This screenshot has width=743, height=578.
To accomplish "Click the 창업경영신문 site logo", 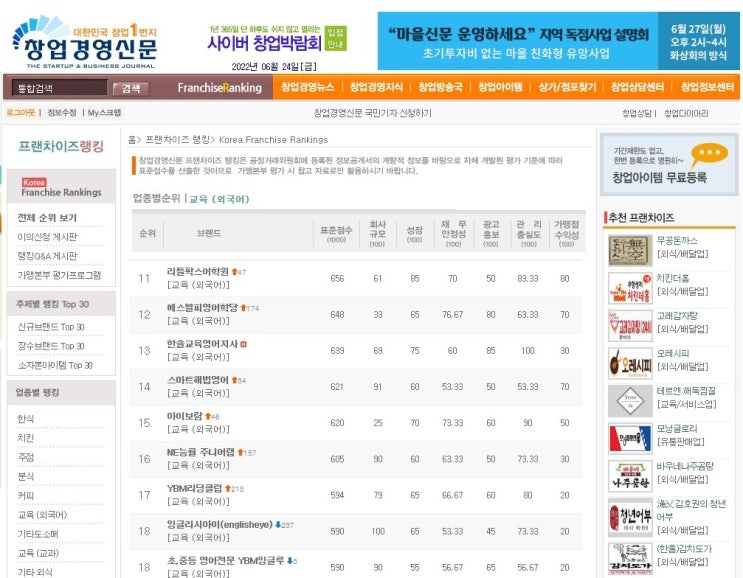I will (x=84, y=43).
